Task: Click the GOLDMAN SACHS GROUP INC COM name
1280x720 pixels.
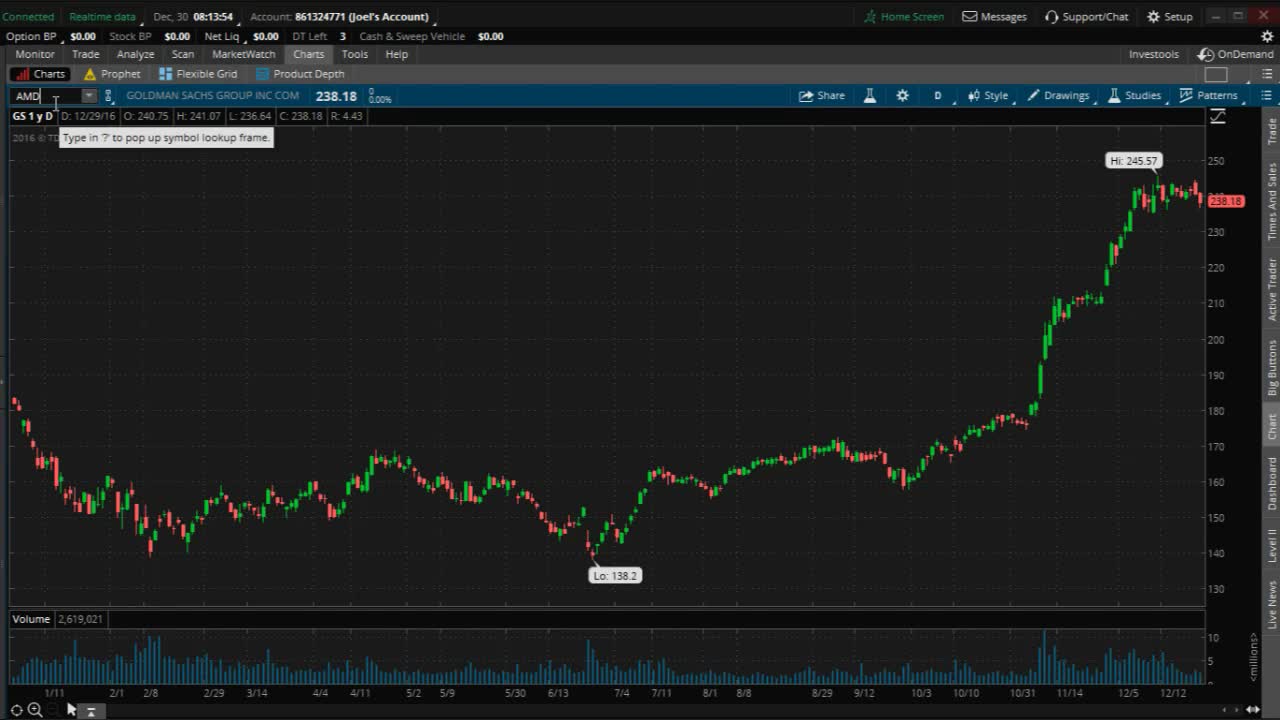Action: point(213,96)
